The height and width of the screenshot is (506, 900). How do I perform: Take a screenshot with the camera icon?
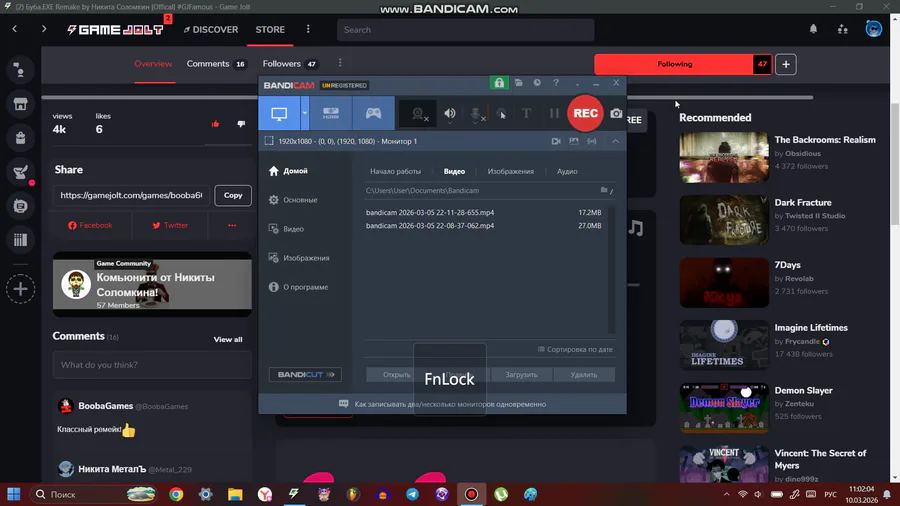[x=616, y=114]
